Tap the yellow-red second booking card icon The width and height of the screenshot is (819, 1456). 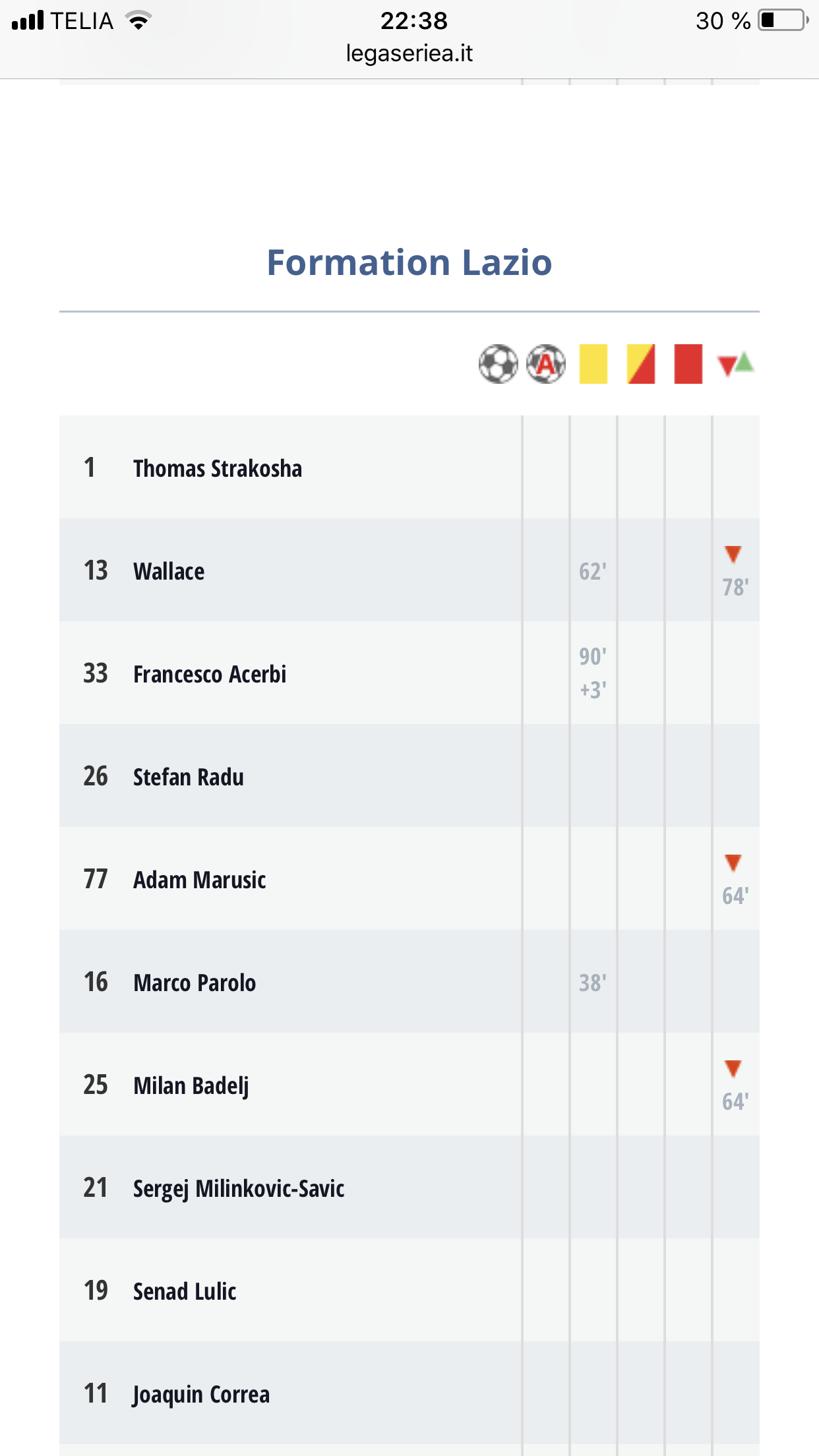tap(641, 363)
